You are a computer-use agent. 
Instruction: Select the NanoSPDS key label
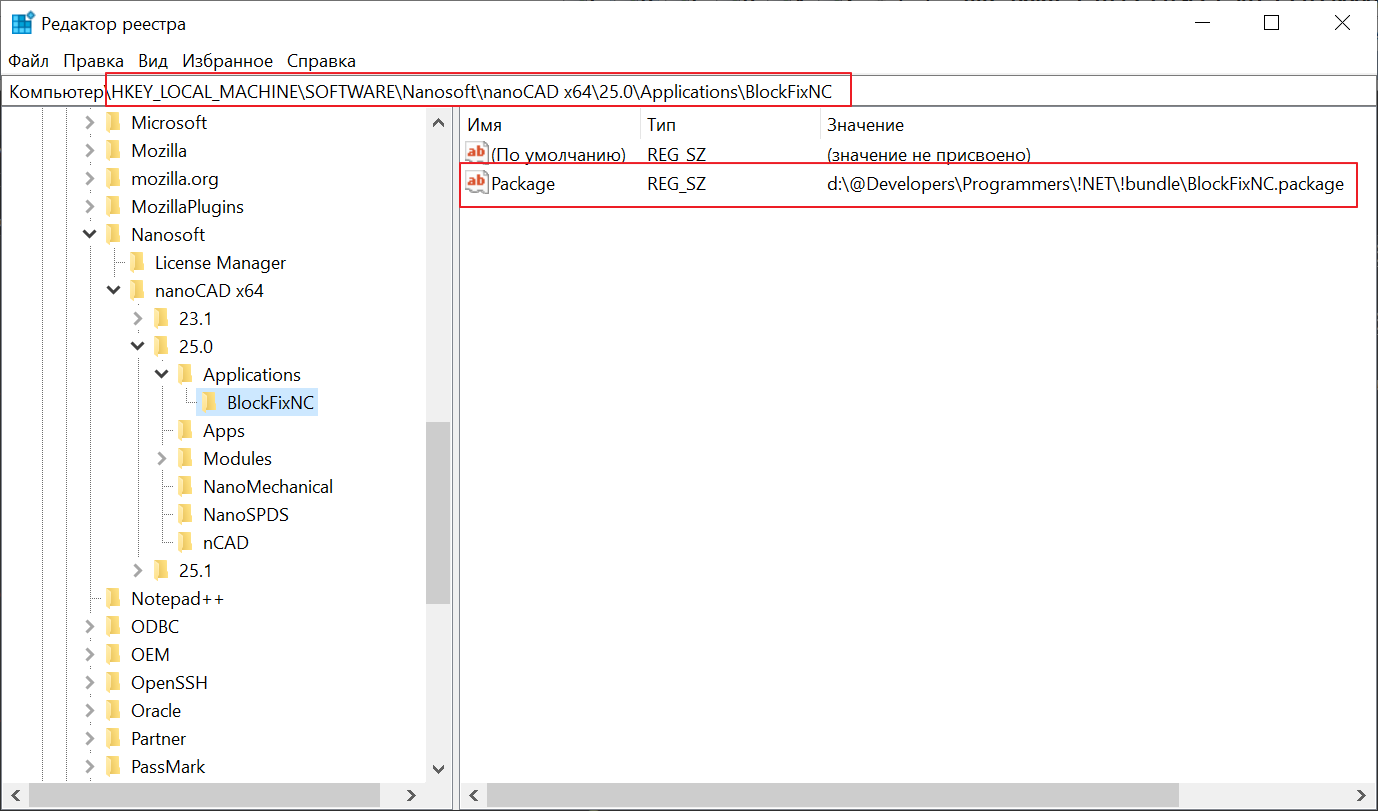coord(246,515)
